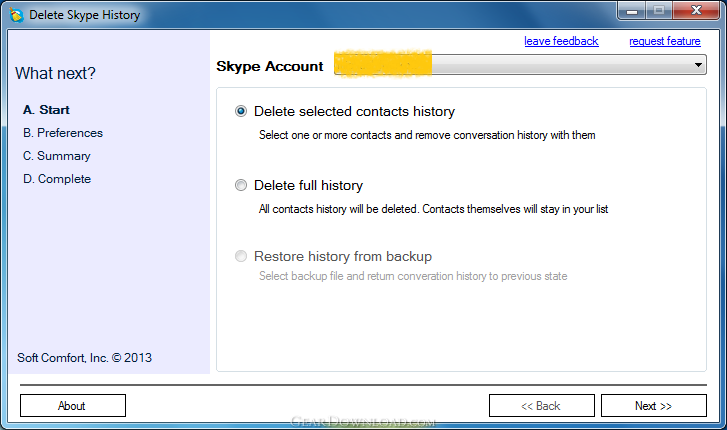Go to step A. Start
The height and width of the screenshot is (430, 727).
pyautogui.click(x=46, y=110)
